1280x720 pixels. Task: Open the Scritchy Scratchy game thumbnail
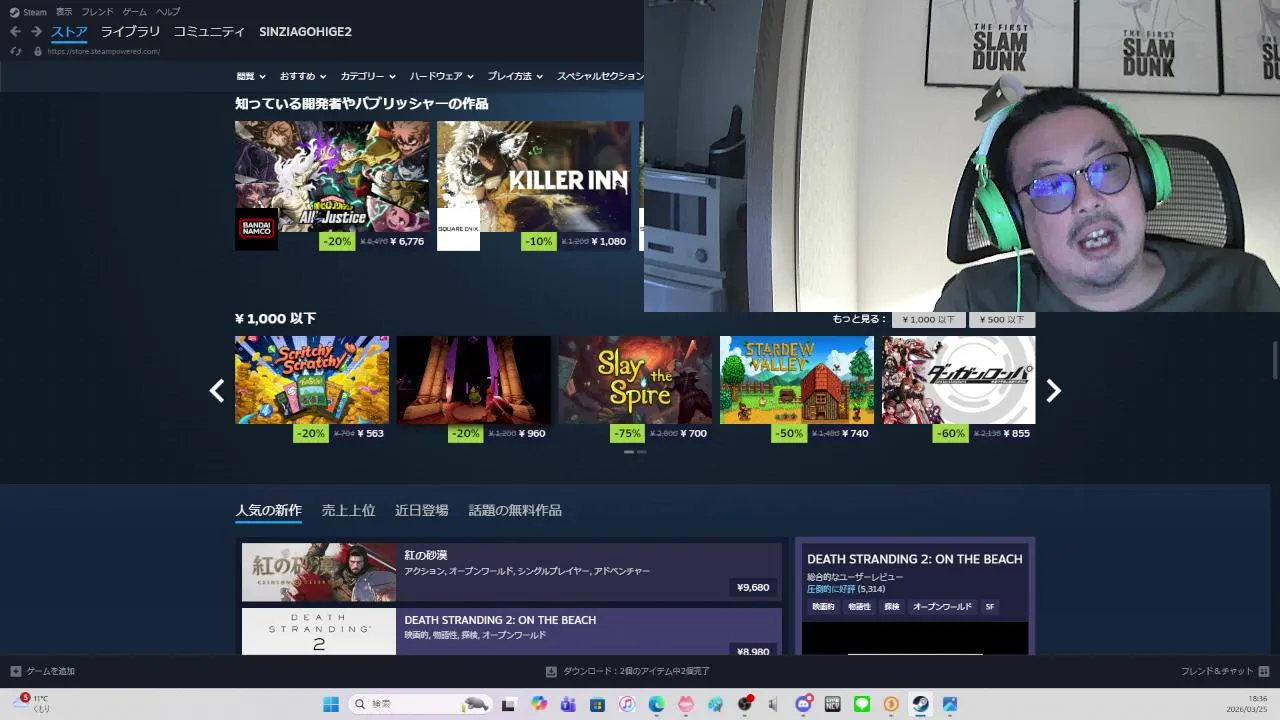312,380
